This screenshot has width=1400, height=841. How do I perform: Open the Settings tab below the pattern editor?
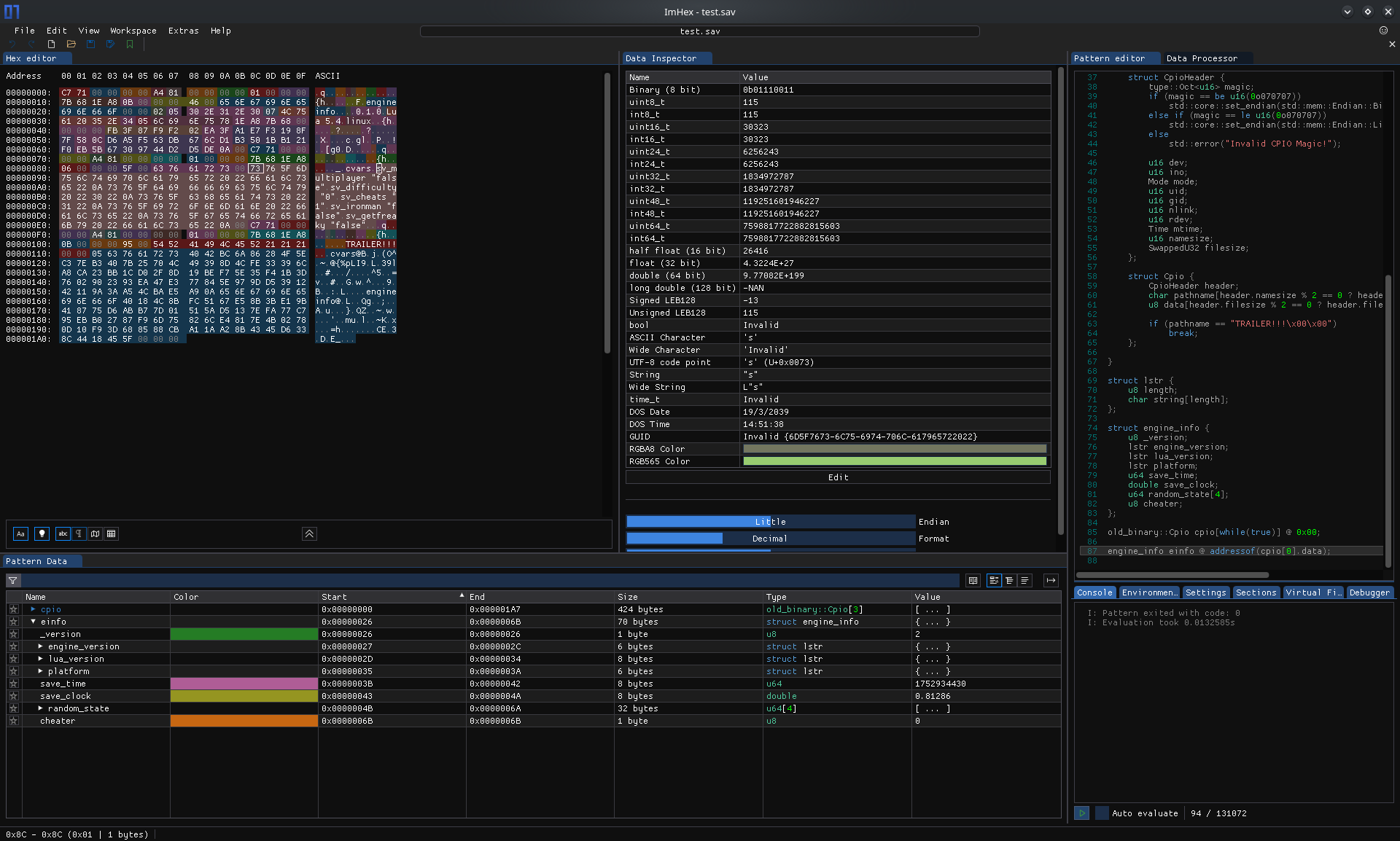[x=1205, y=592]
